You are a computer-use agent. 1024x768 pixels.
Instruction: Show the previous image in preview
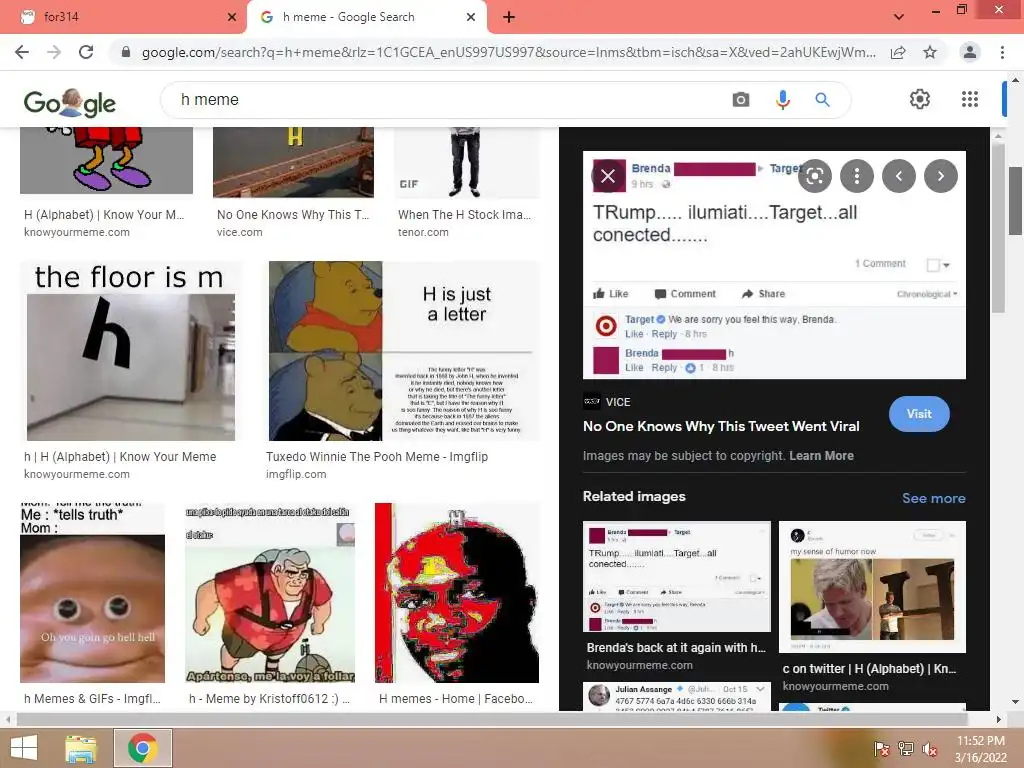tap(899, 176)
